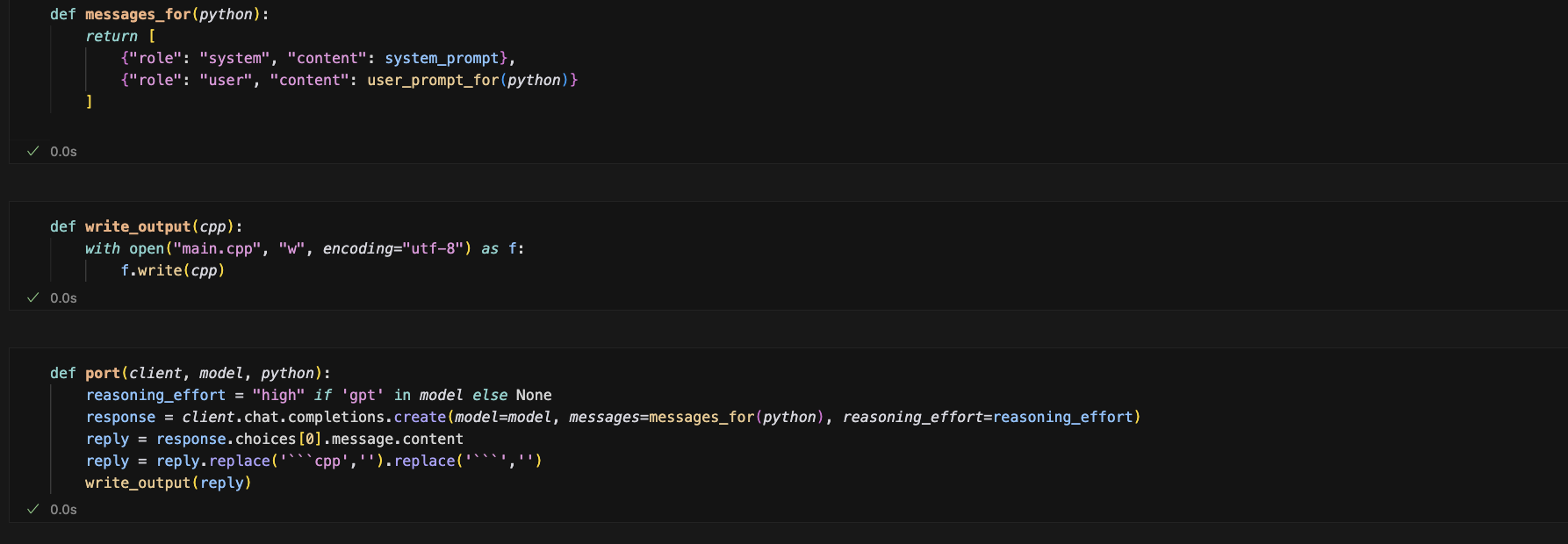1568x544 pixels.
Task: Click the port function name
Action: coord(103,373)
